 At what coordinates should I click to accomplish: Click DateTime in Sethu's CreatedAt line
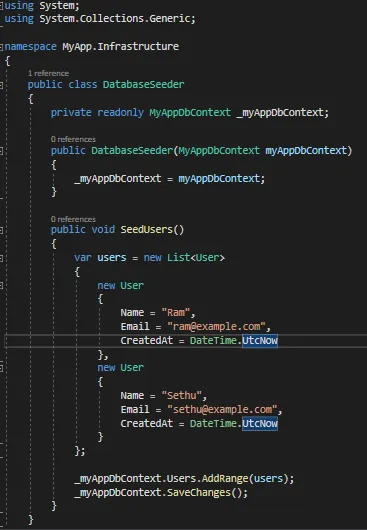point(213,424)
